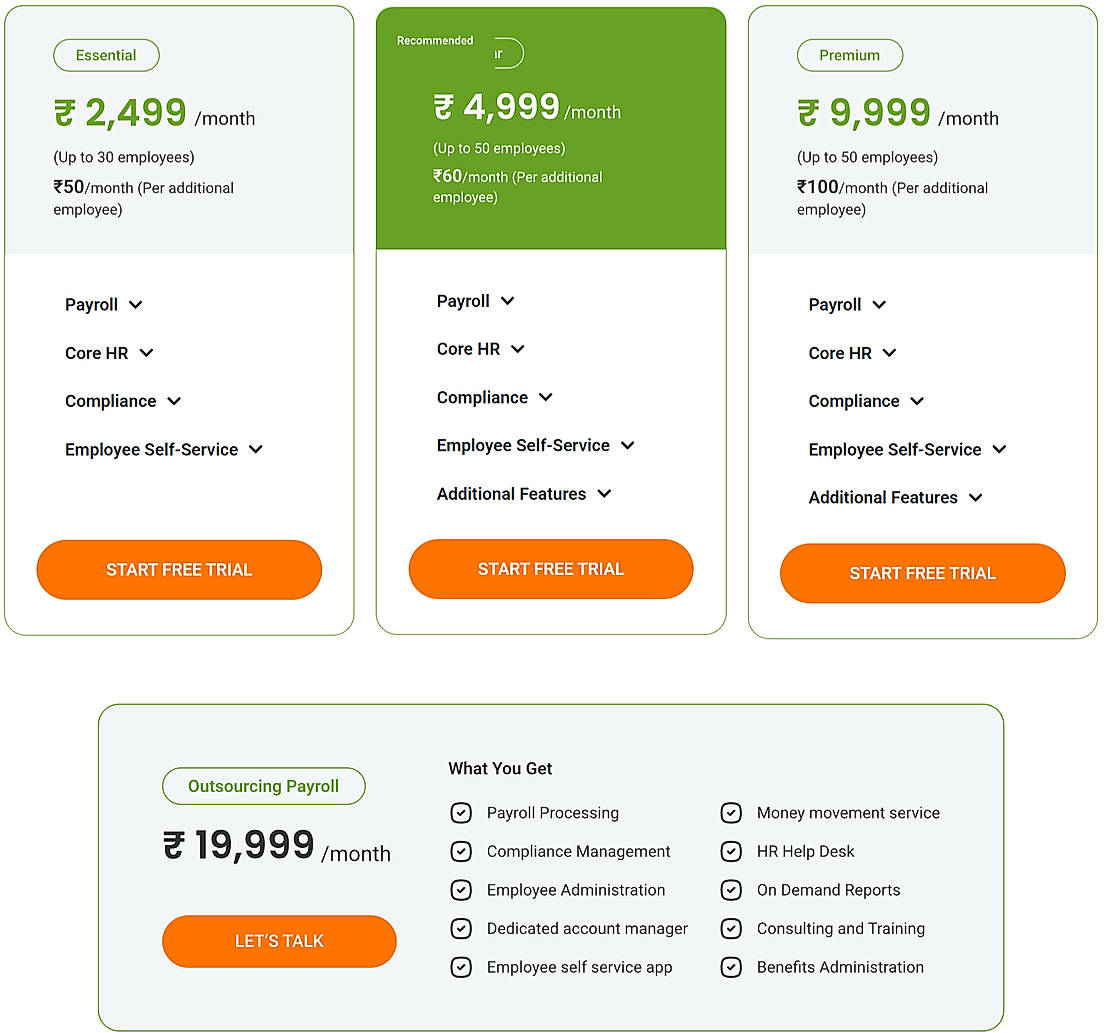Viewport: 1108px width, 1033px height.
Task: Click checkbox icon for Employee self service app
Action: point(461,967)
